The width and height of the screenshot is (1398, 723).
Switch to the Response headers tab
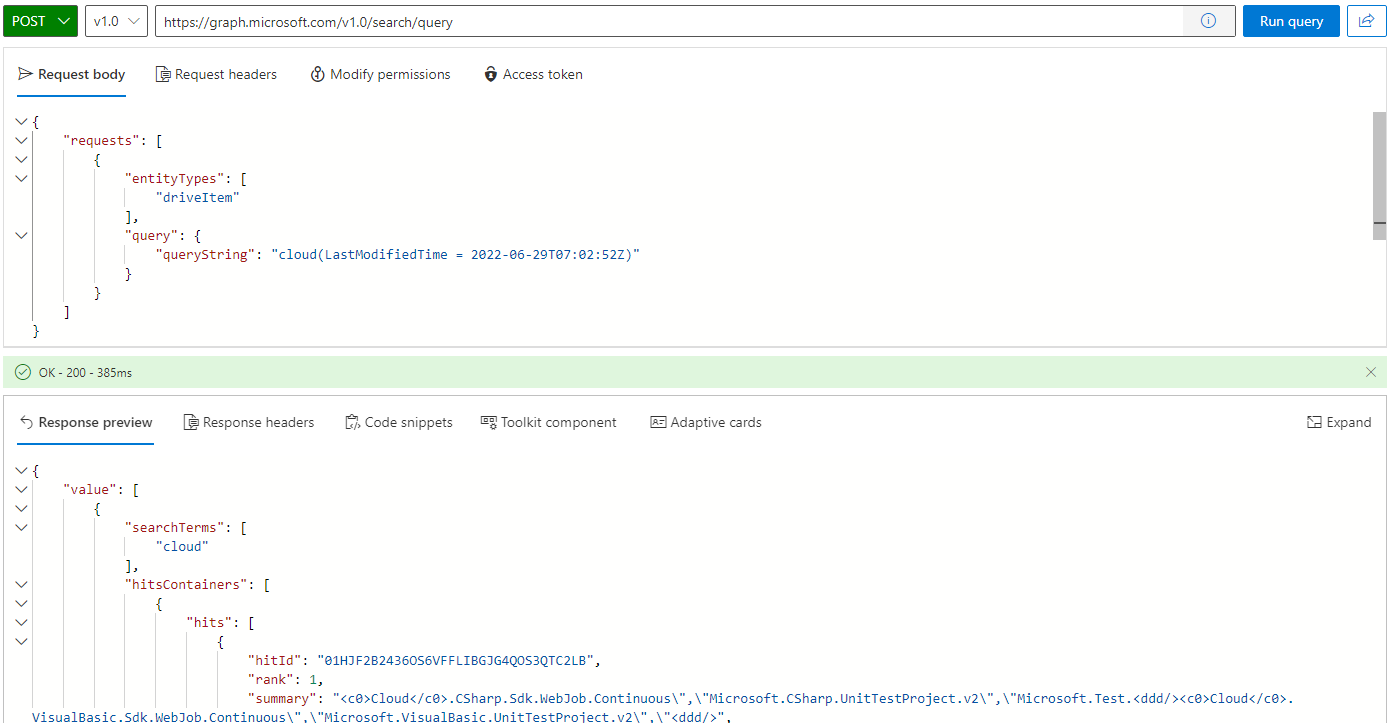(x=249, y=422)
